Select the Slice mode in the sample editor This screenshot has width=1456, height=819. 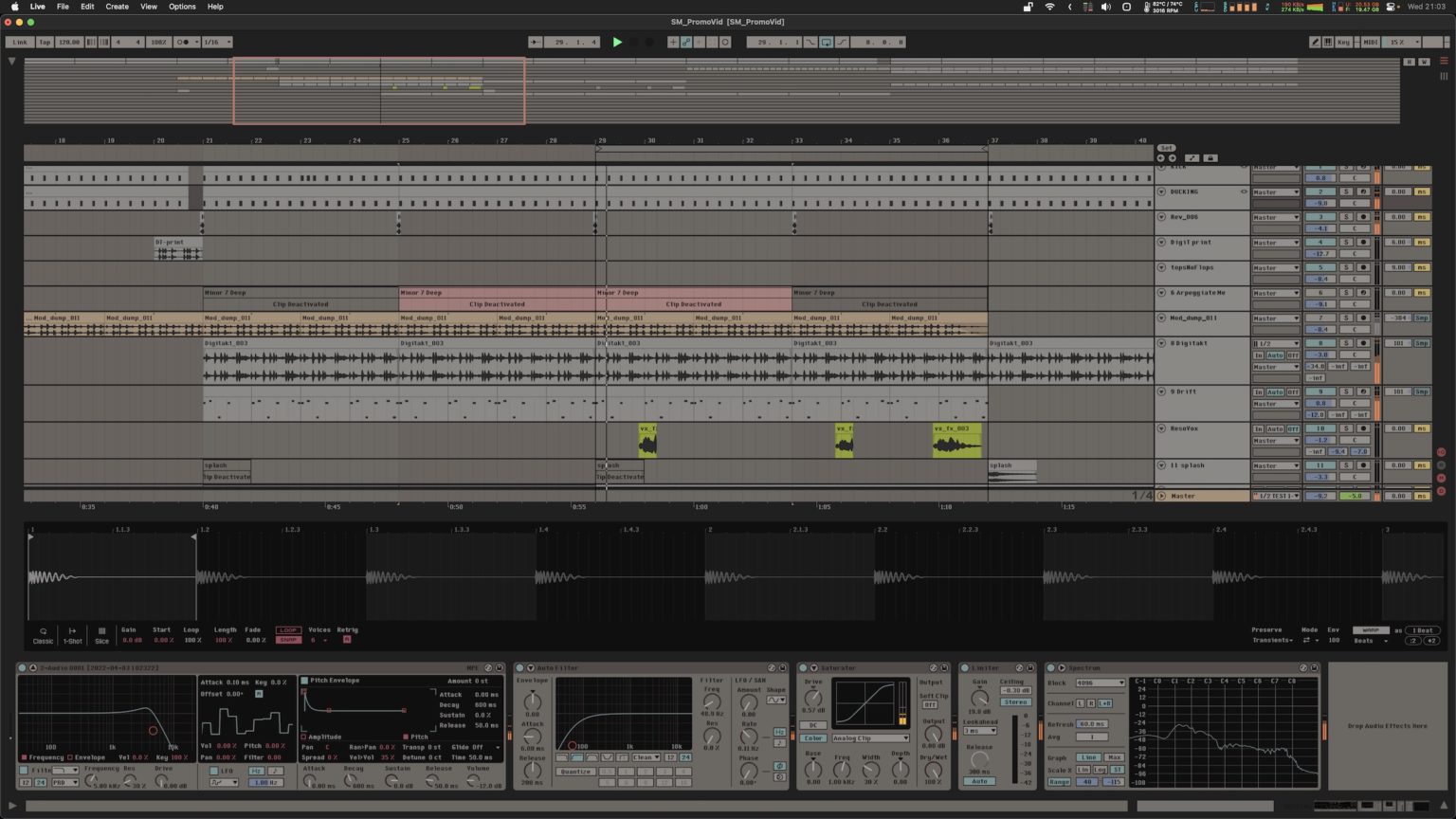tap(101, 634)
